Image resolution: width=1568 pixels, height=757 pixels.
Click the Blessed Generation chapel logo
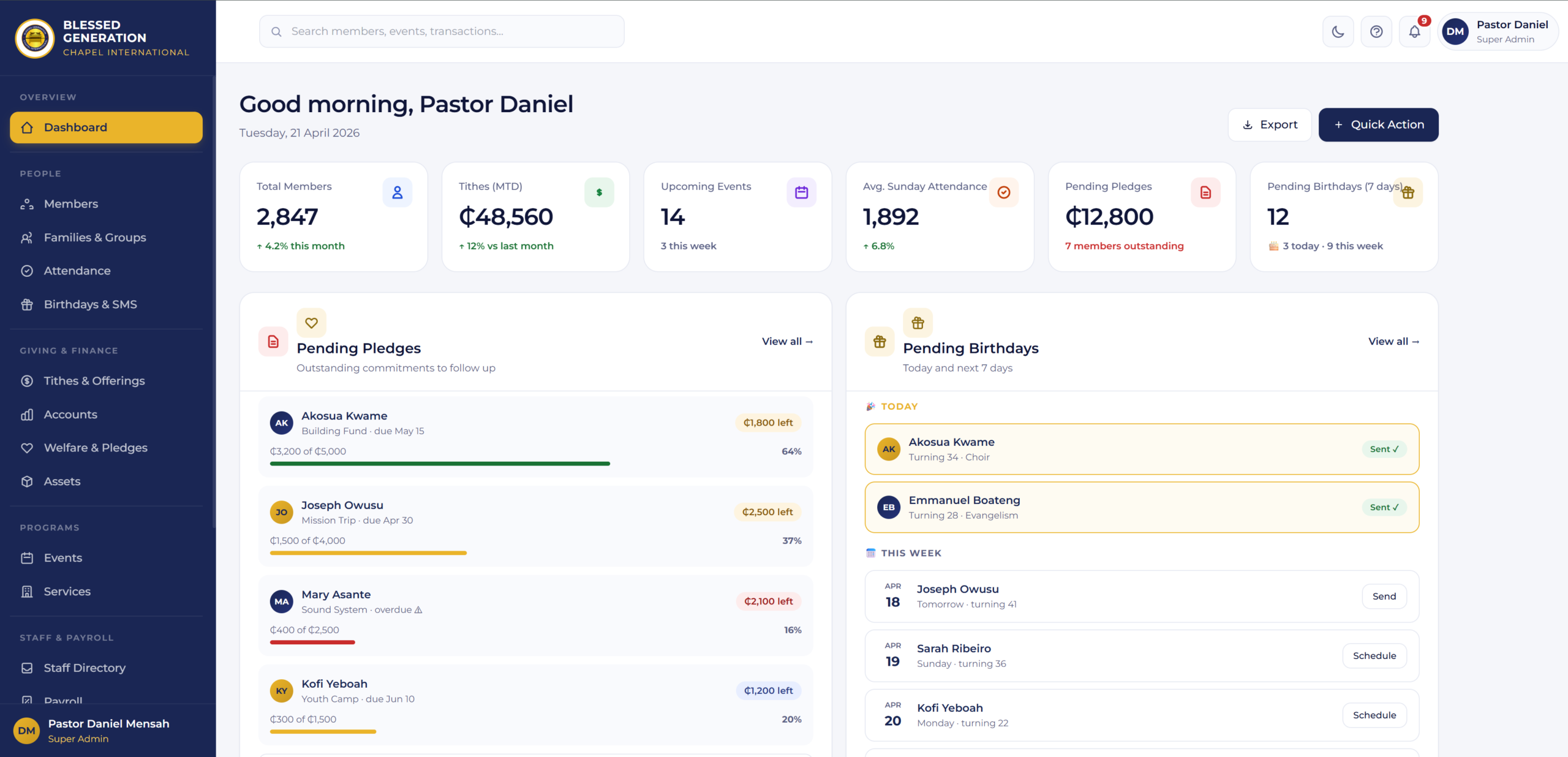35,38
